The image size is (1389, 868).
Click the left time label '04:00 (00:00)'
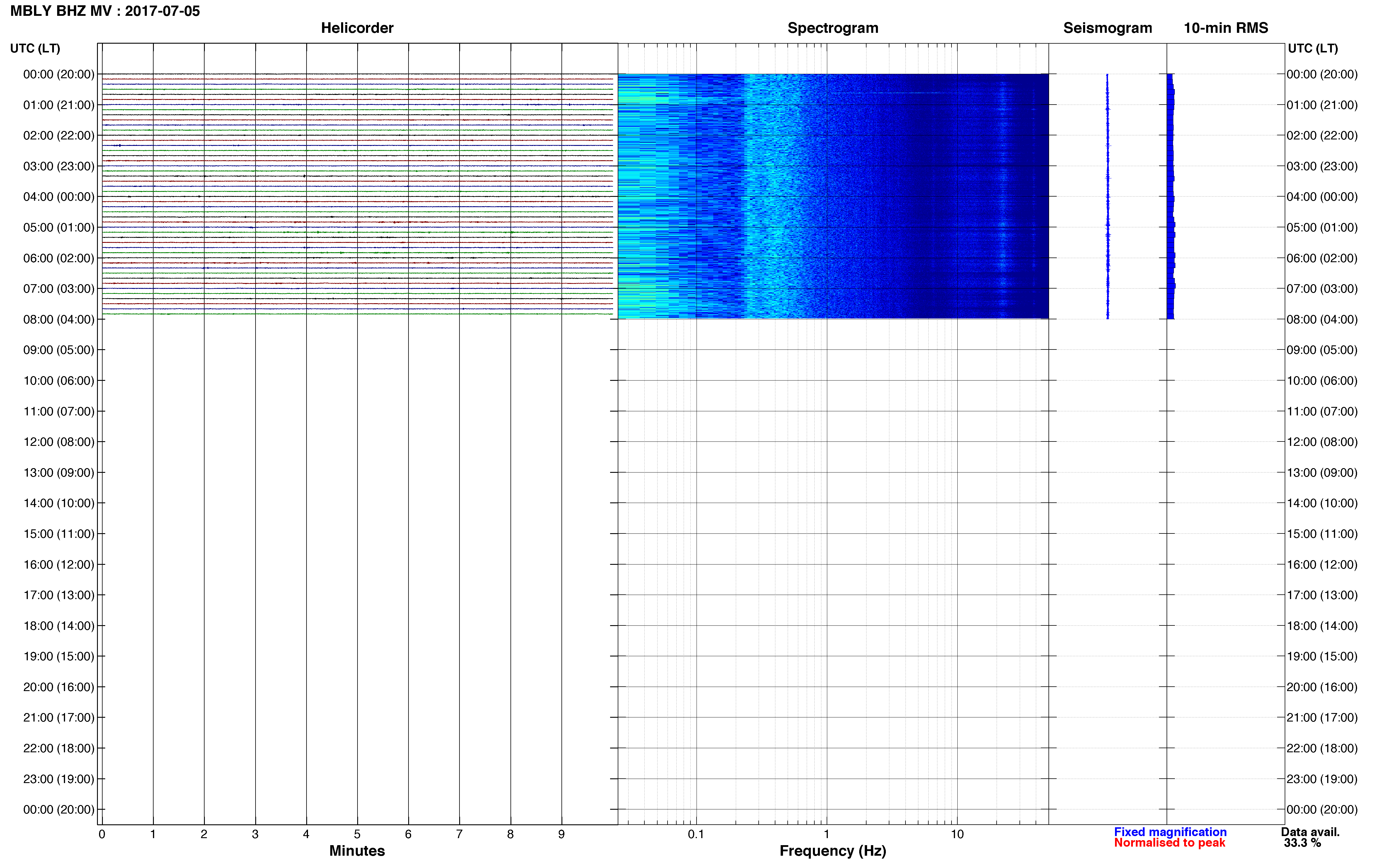click(x=59, y=197)
